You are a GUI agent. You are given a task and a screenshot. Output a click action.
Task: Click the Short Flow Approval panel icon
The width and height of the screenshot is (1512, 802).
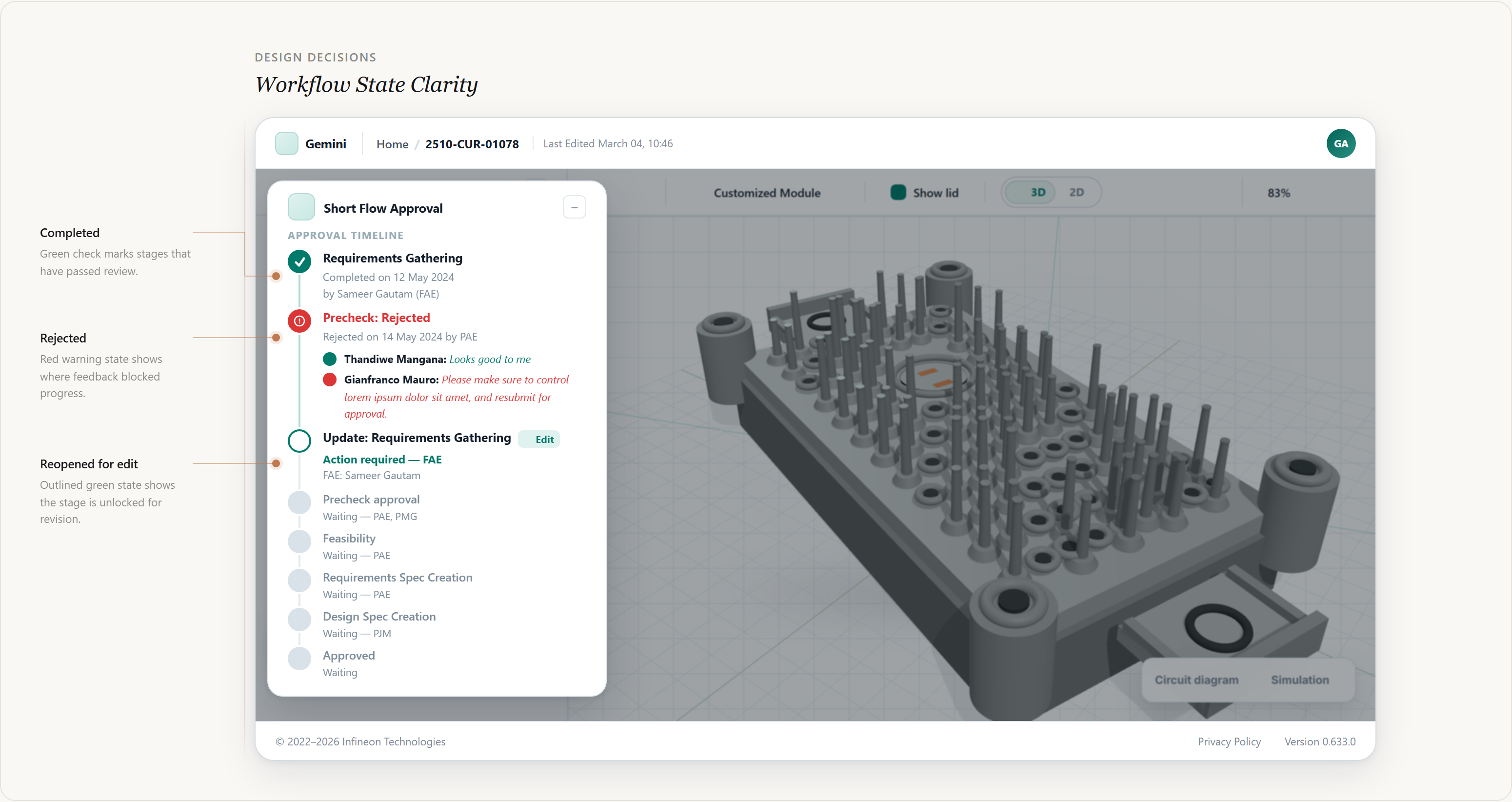tap(301, 207)
